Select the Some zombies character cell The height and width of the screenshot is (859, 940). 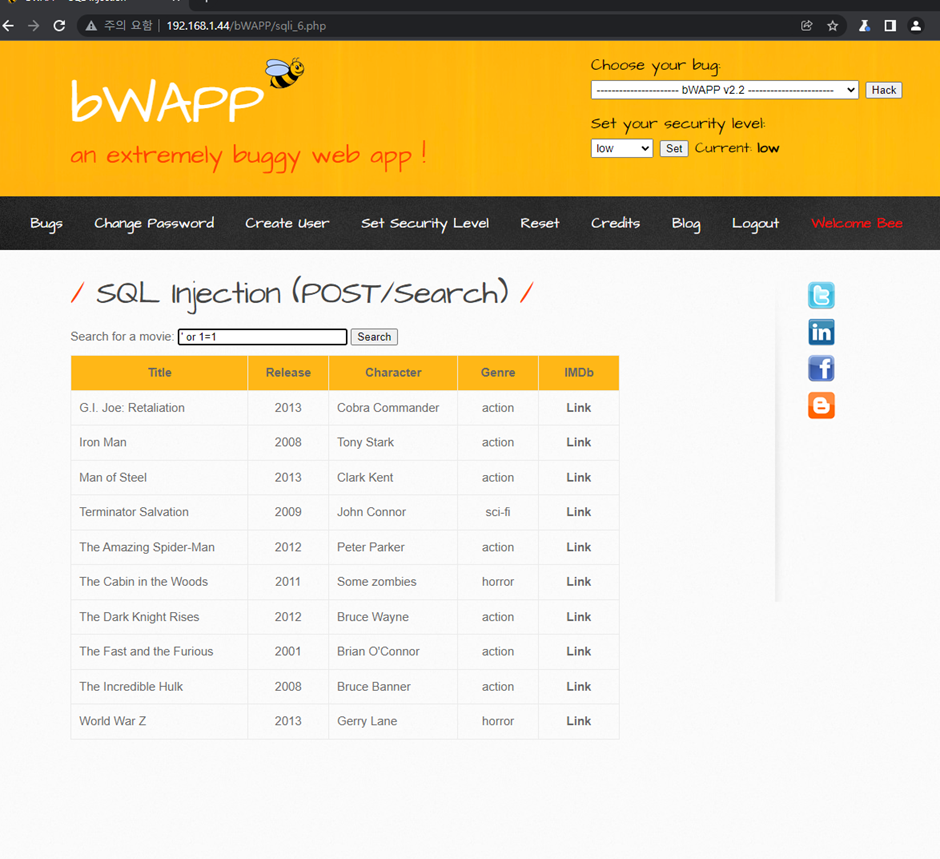[x=393, y=581]
